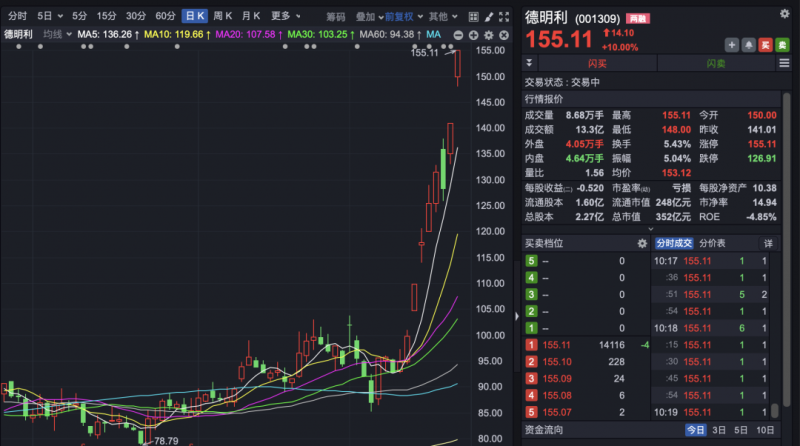Open settings gear beside 买卖档位
This screenshot has height=446, width=800.
[642, 243]
